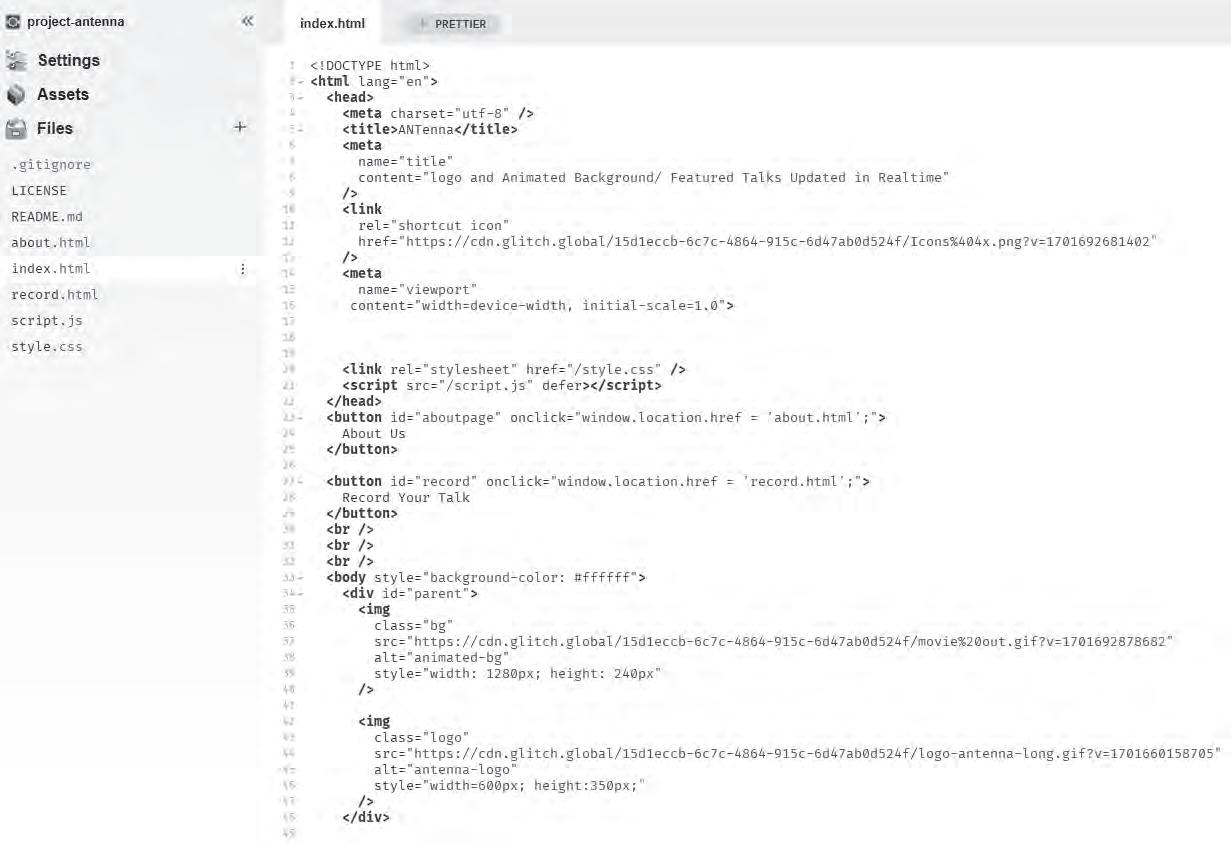Open index.html three-dot options menu

241,269
